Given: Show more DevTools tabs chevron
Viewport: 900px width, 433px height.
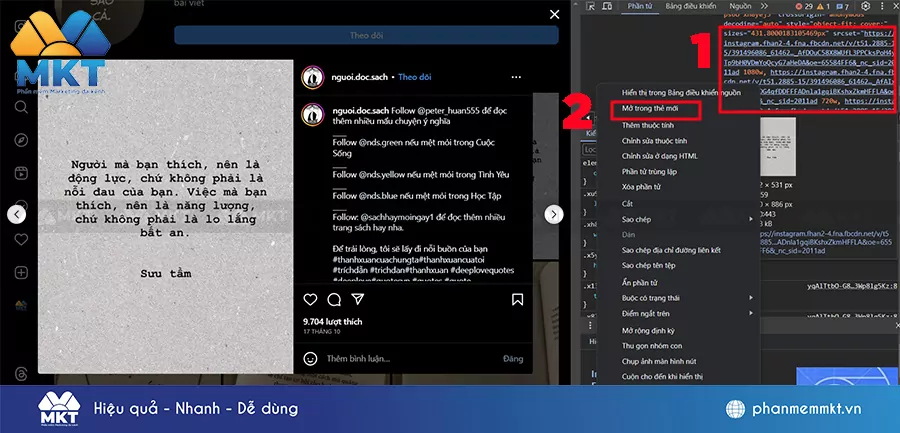Looking at the screenshot, I should [766, 6].
